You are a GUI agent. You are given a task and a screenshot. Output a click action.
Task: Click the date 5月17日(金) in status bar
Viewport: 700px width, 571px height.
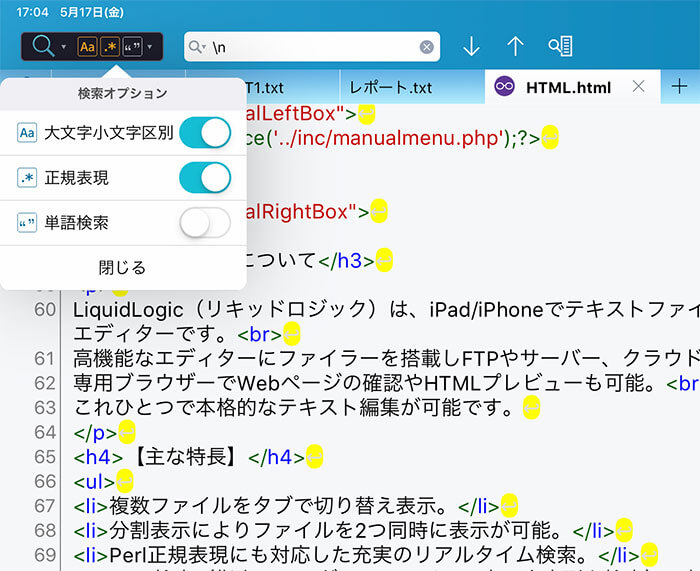(x=92, y=12)
